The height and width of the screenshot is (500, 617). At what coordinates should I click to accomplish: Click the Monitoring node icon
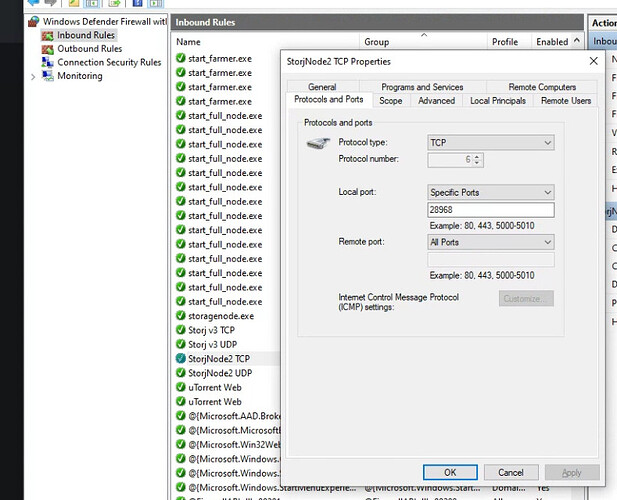pos(48,76)
